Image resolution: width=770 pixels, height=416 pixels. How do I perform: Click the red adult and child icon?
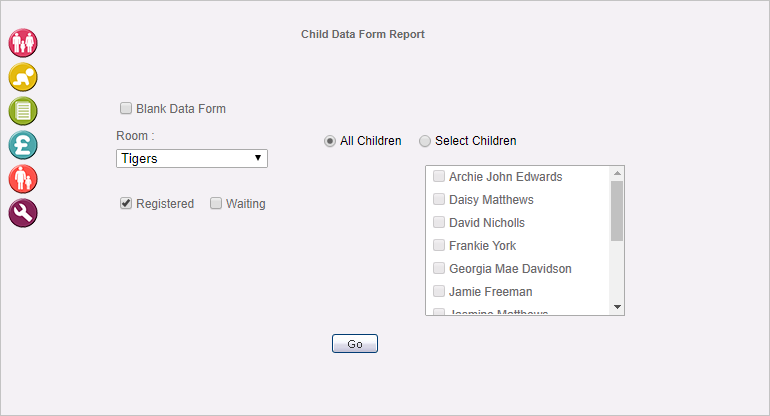[x=23, y=179]
